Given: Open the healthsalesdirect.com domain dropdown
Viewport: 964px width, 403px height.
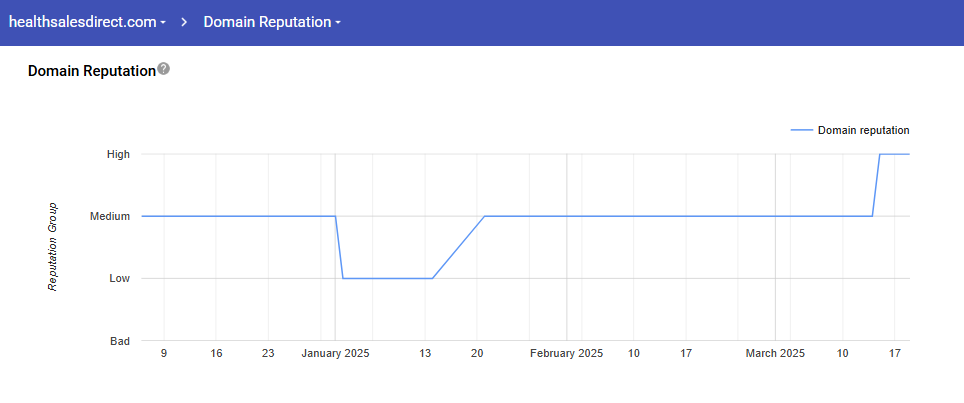Looking at the screenshot, I should pos(87,22).
